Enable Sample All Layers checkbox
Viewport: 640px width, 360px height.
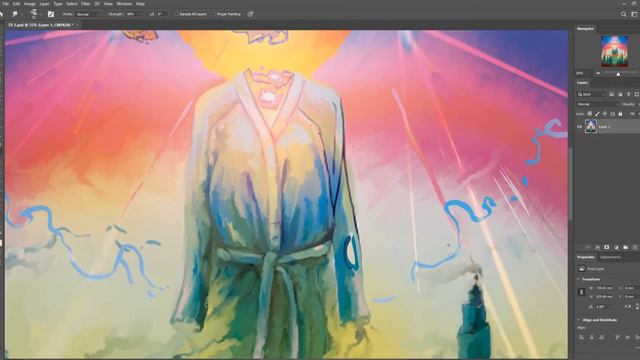[177, 14]
